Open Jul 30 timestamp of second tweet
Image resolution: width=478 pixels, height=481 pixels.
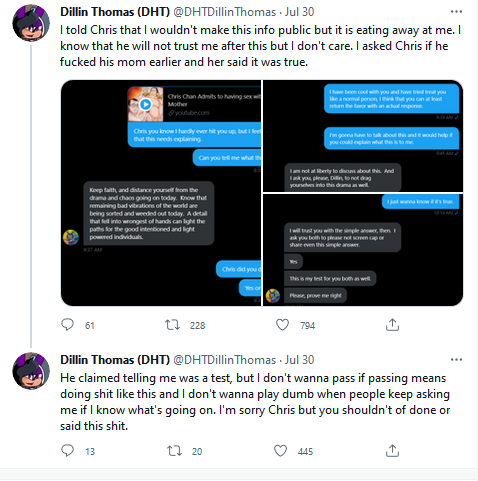click(x=299, y=360)
